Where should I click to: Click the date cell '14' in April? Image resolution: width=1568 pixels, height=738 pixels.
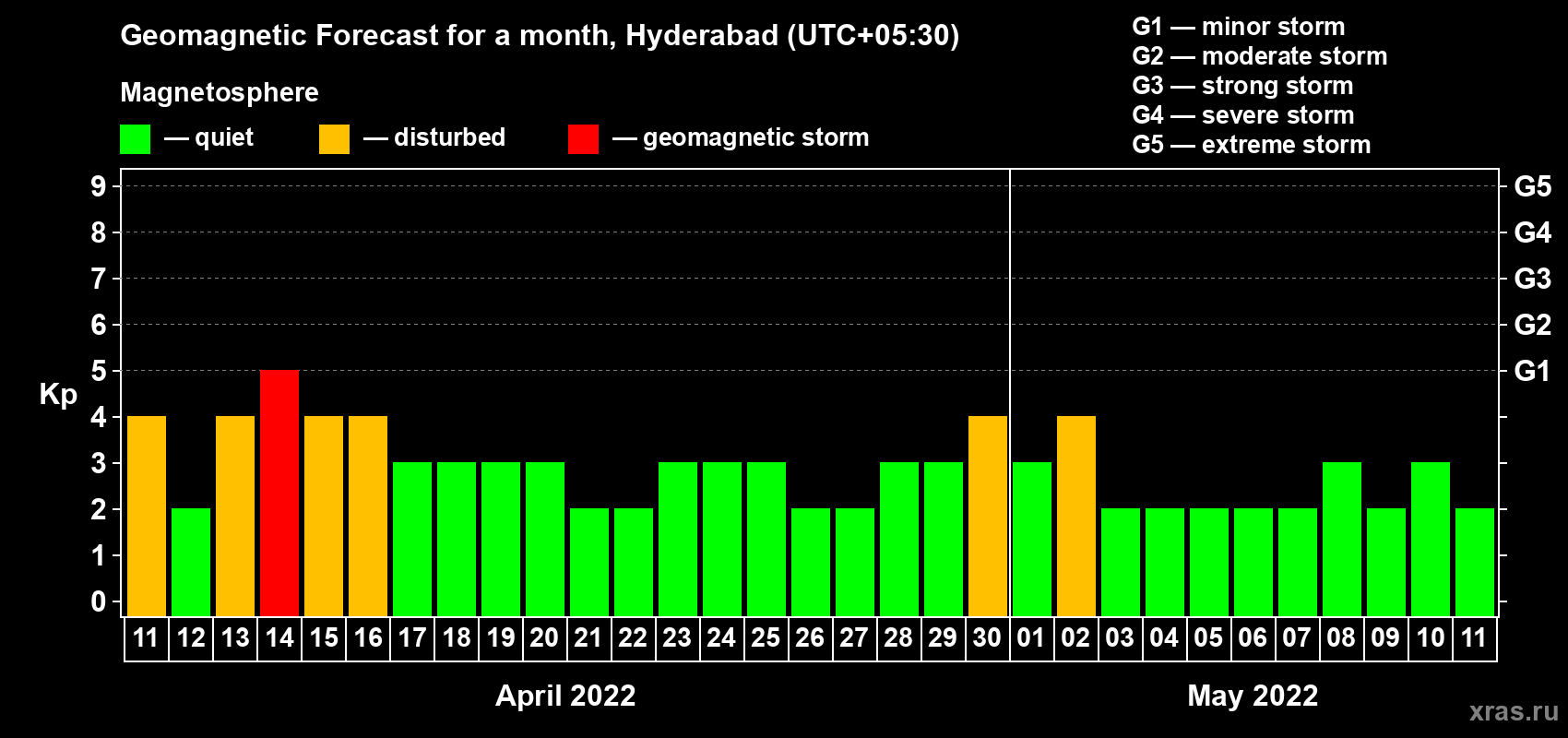(x=279, y=638)
